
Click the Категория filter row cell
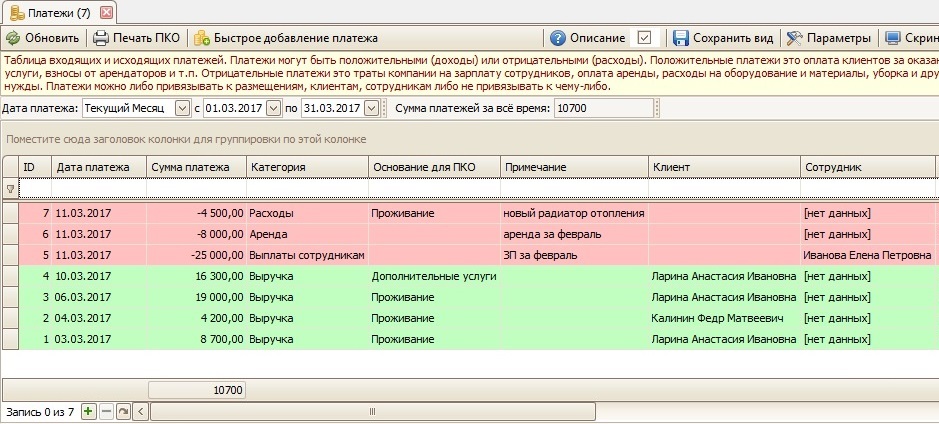(x=307, y=189)
